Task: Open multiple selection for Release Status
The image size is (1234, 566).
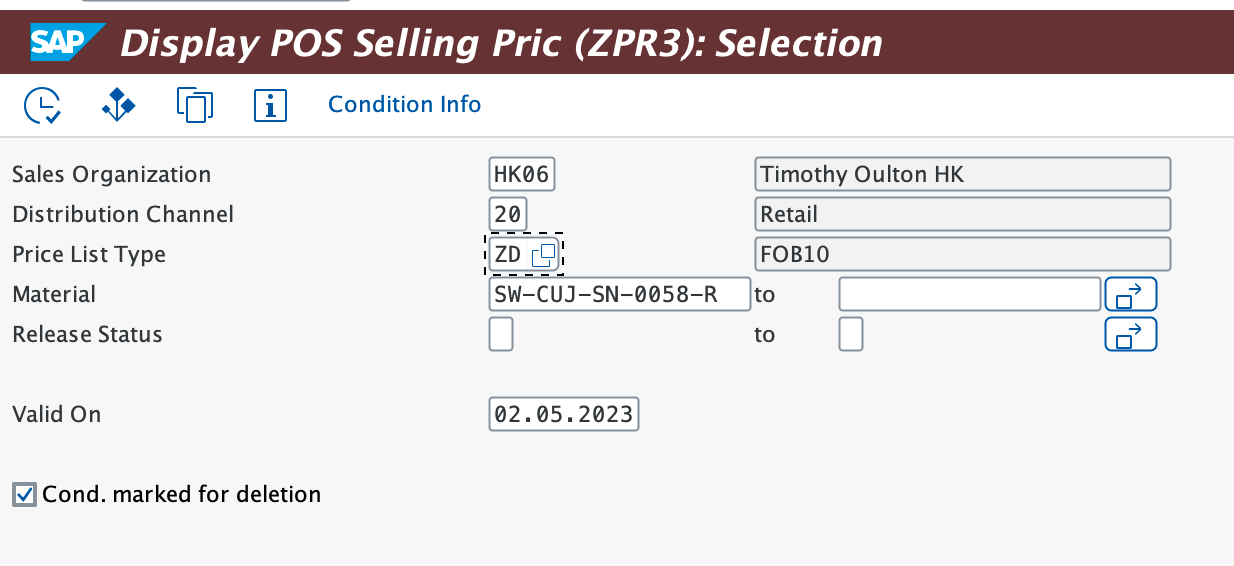Action: [x=1130, y=335]
